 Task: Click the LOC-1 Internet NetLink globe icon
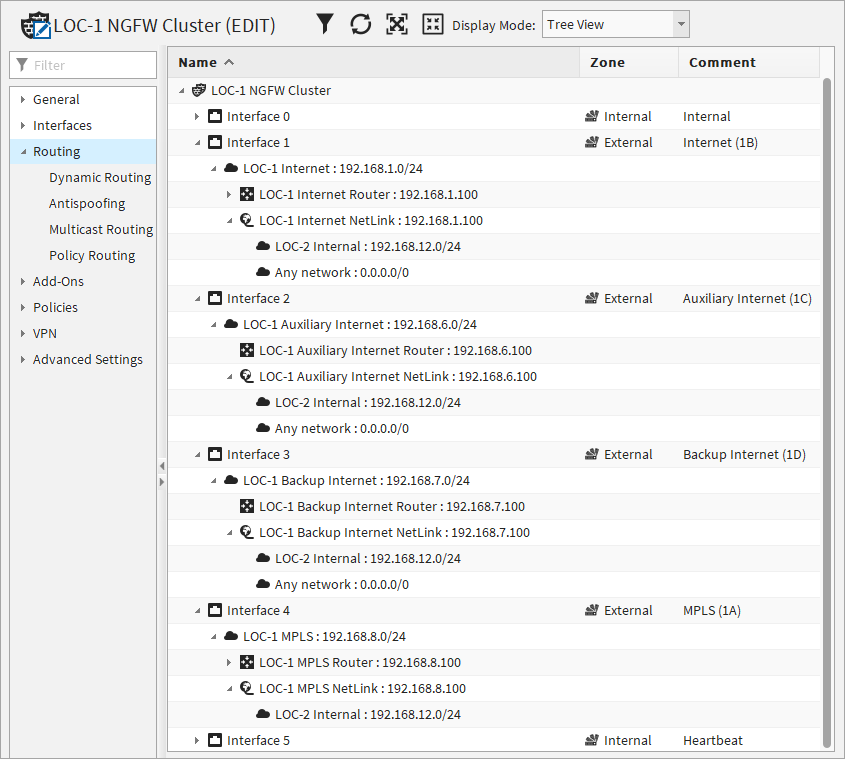[x=247, y=220]
